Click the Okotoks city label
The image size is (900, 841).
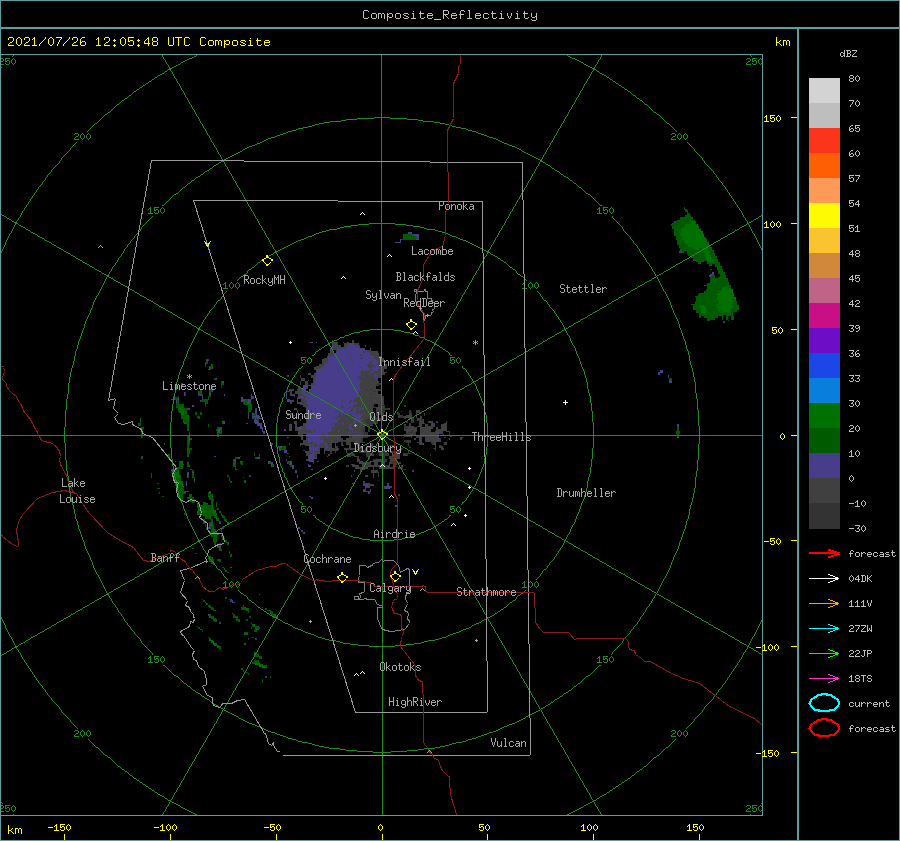[400, 667]
